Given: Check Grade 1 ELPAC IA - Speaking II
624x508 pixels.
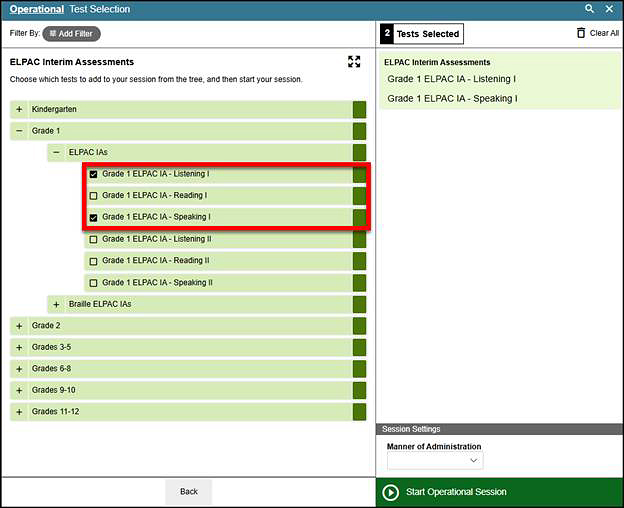Looking at the screenshot, I should [94, 283].
